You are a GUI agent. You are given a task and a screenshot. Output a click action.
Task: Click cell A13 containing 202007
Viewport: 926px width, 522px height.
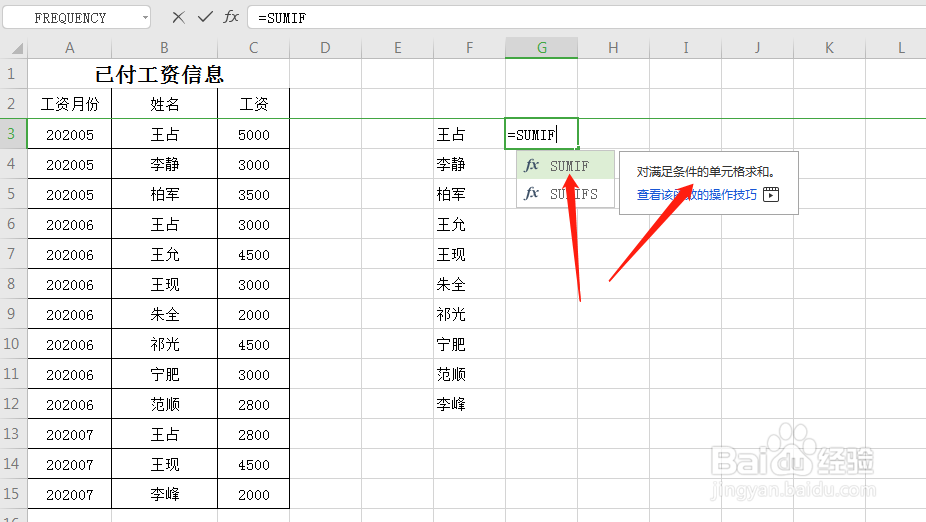[70, 434]
